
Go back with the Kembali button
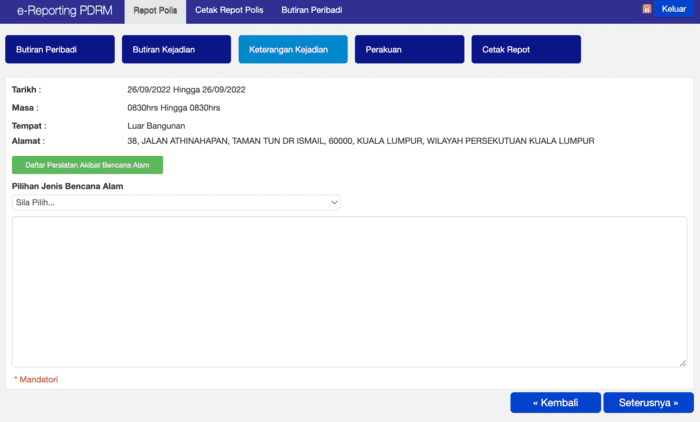[555, 402]
